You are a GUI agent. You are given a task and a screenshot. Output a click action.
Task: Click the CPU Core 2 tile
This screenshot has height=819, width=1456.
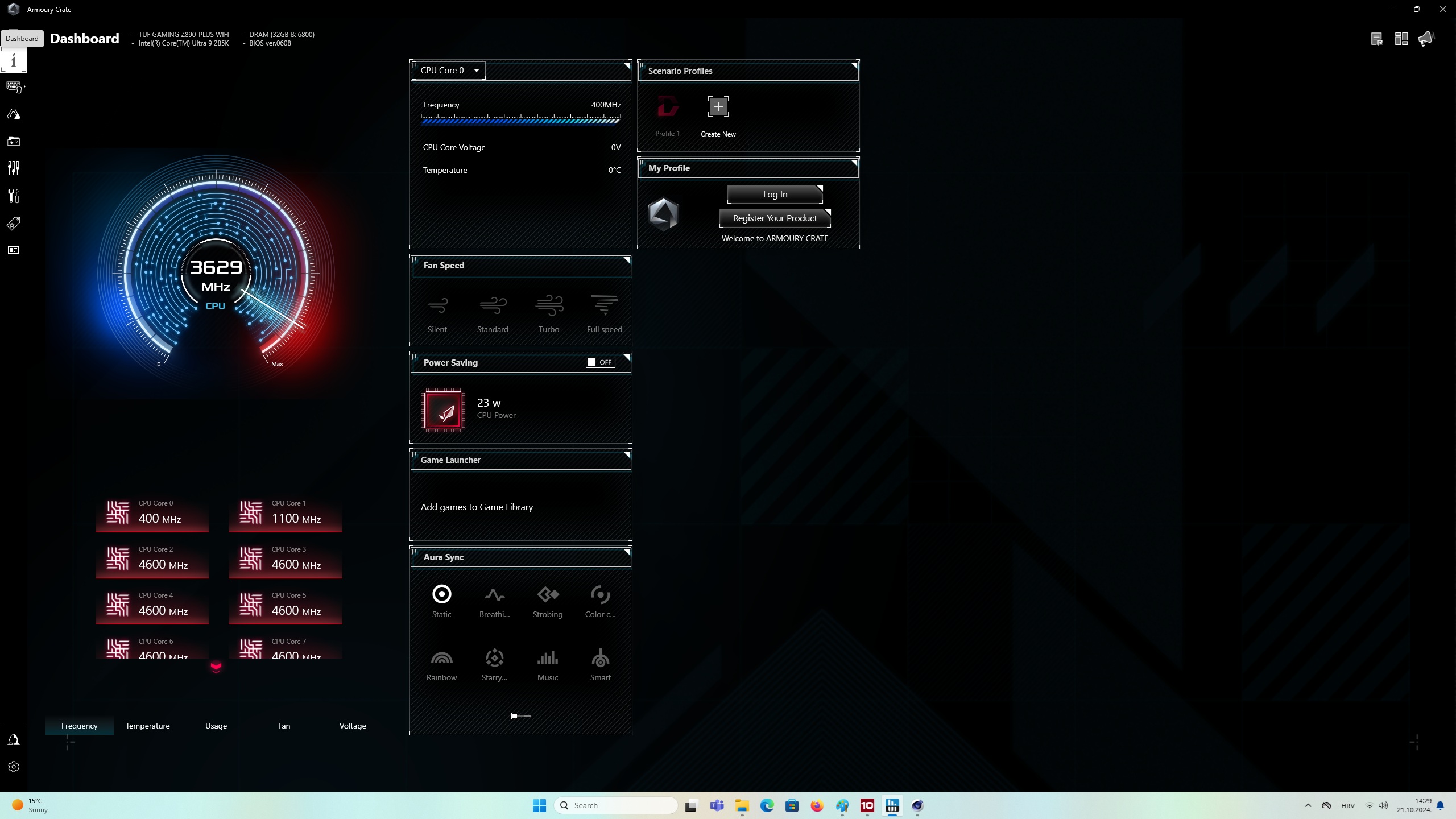point(152,560)
